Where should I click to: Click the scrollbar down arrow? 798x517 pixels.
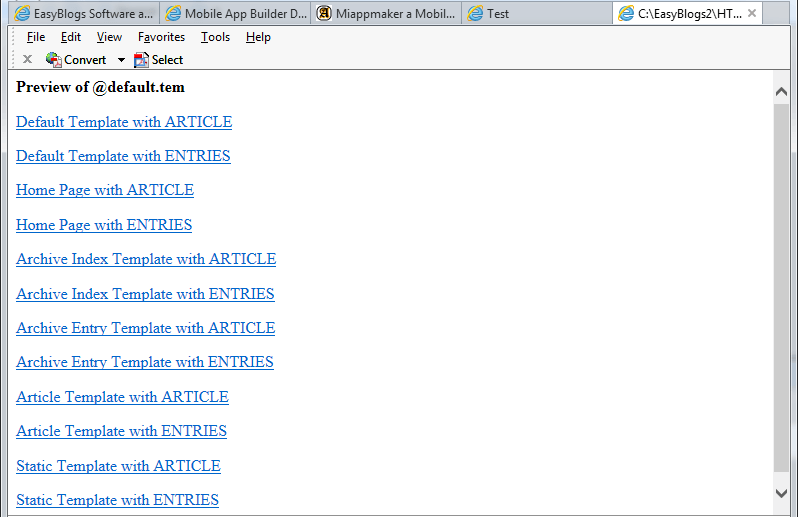tap(781, 493)
